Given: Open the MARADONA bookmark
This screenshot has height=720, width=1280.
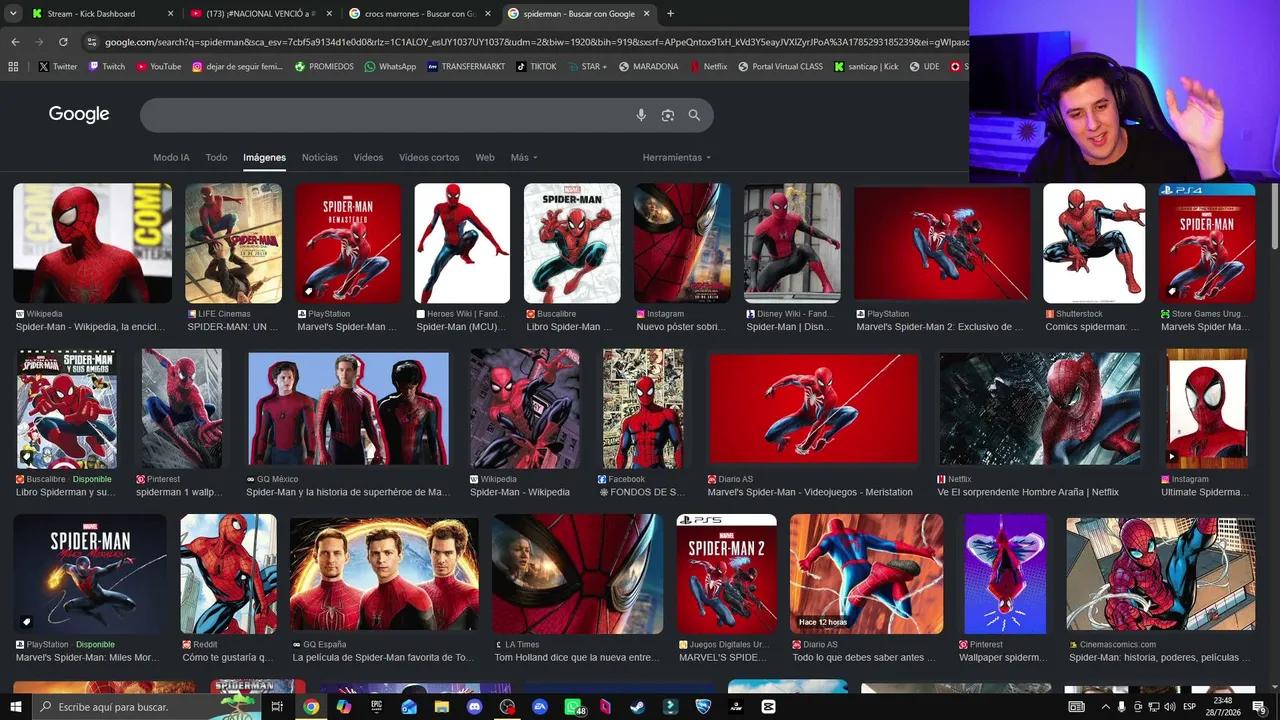Looking at the screenshot, I should point(648,67).
